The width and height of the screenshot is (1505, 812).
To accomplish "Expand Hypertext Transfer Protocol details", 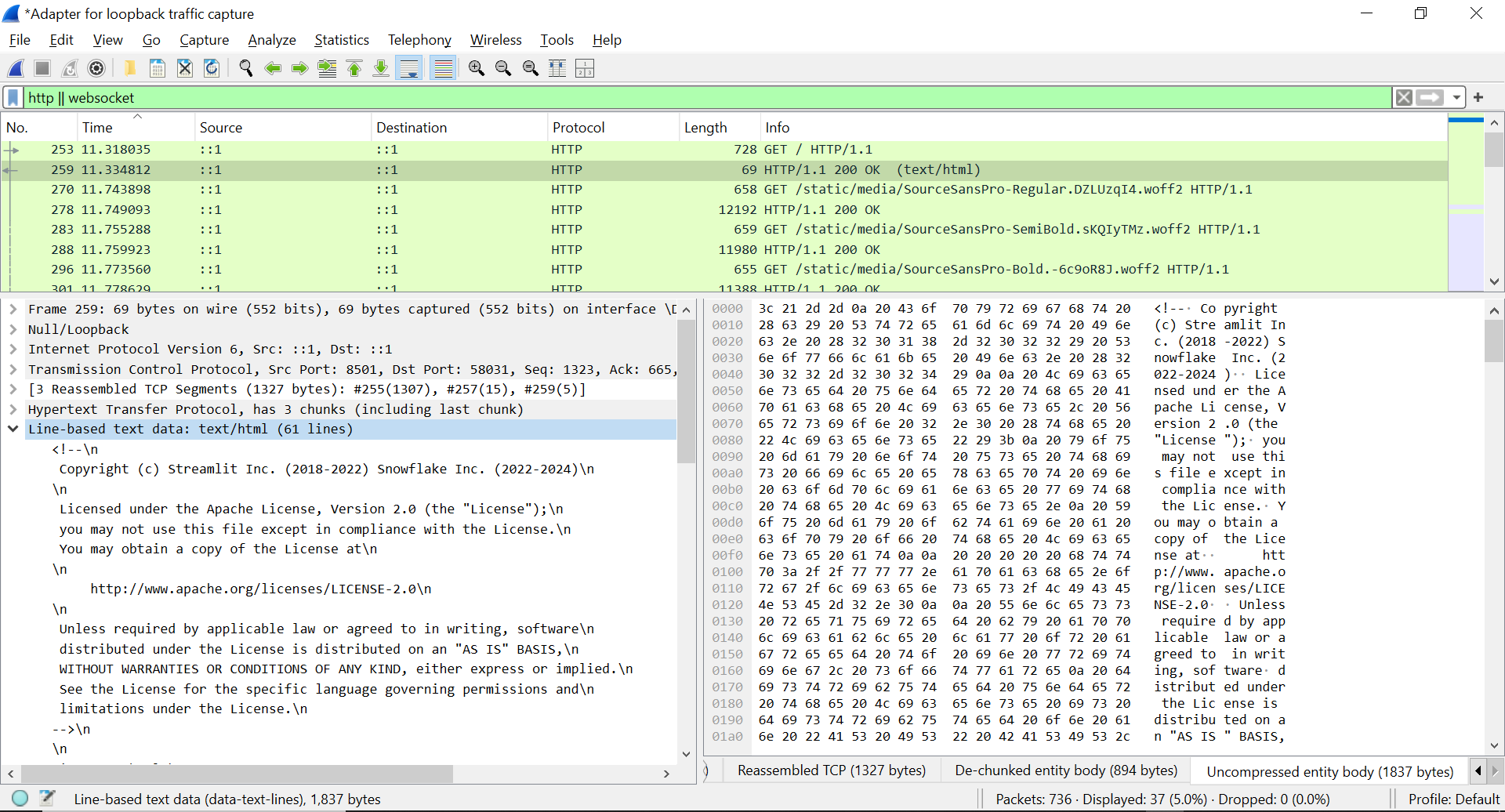I will click(x=13, y=409).
